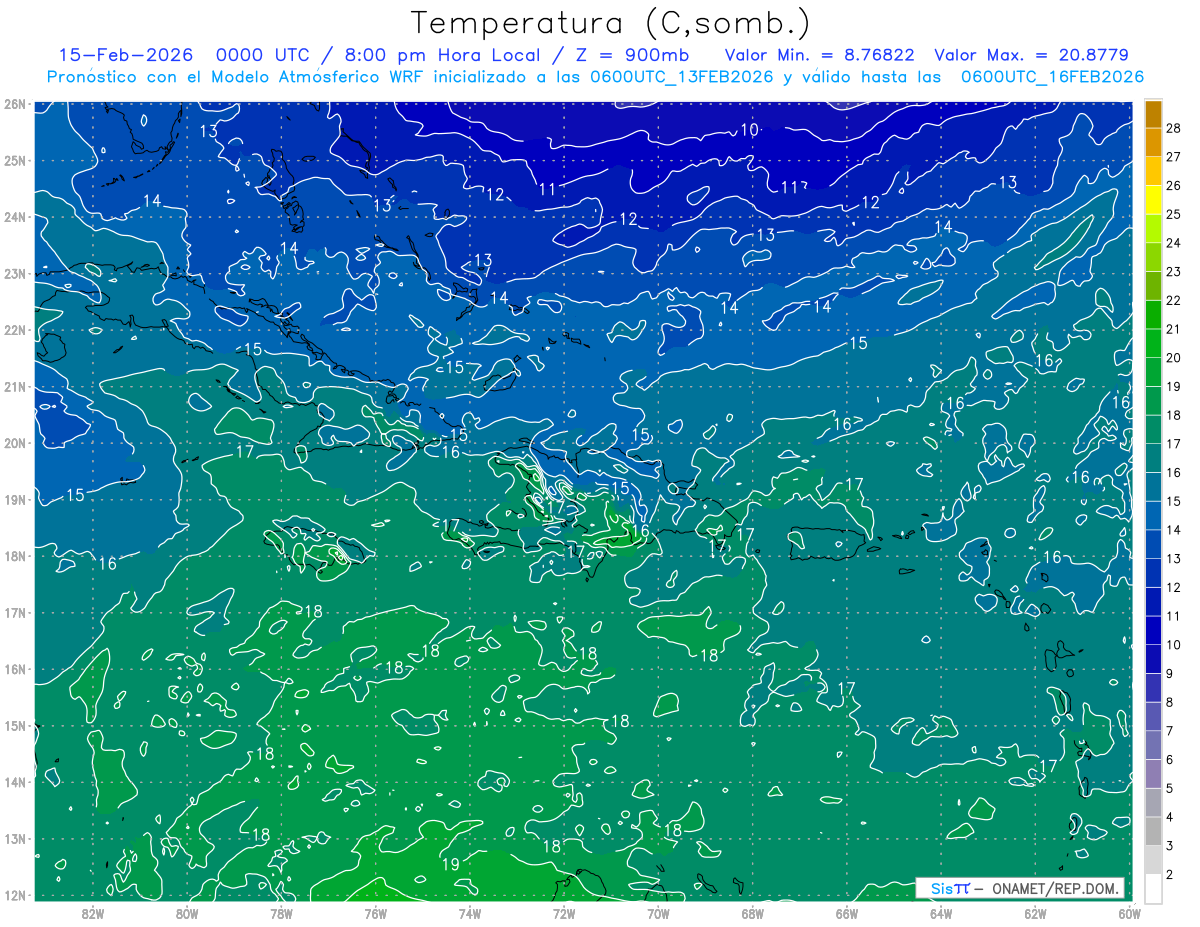This screenshot has width=1200, height=927.
Task: Click the "21N" latitude axis label
Action: coord(16,386)
